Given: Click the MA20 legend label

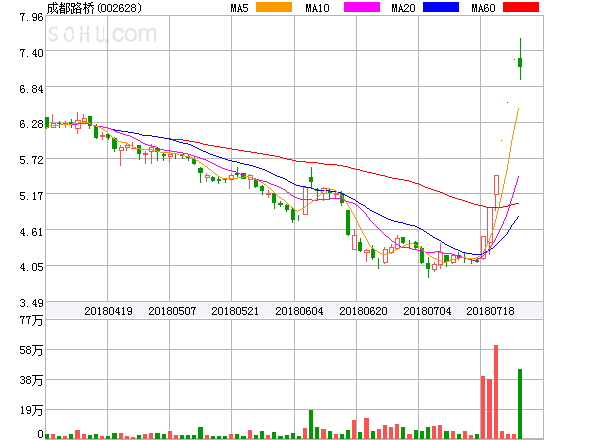Looking at the screenshot, I should [403, 8].
